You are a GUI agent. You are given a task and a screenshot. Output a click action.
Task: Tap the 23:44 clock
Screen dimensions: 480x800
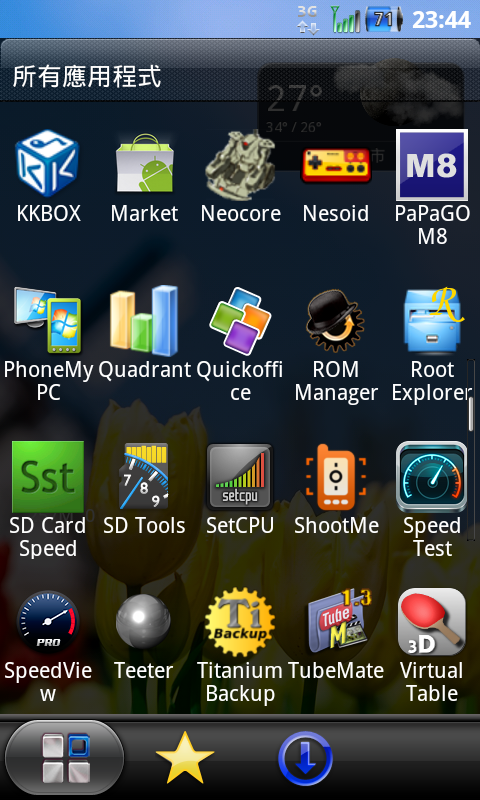pos(441,19)
